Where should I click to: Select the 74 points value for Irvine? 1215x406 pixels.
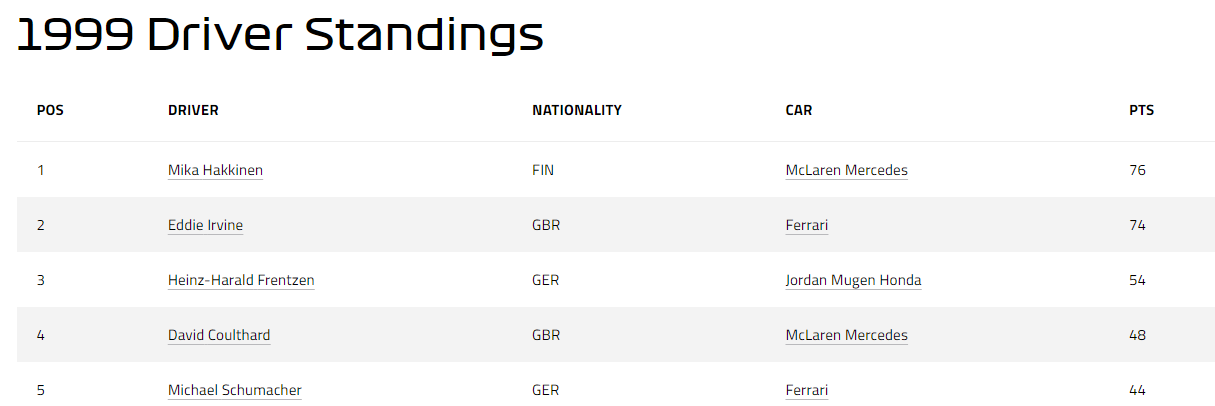(1137, 225)
